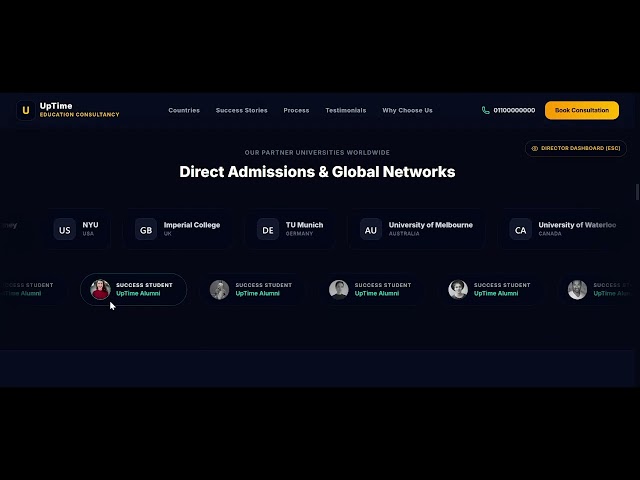This screenshot has height=480, width=640.
Task: Select University of Melbourne text
Action: pos(431,225)
